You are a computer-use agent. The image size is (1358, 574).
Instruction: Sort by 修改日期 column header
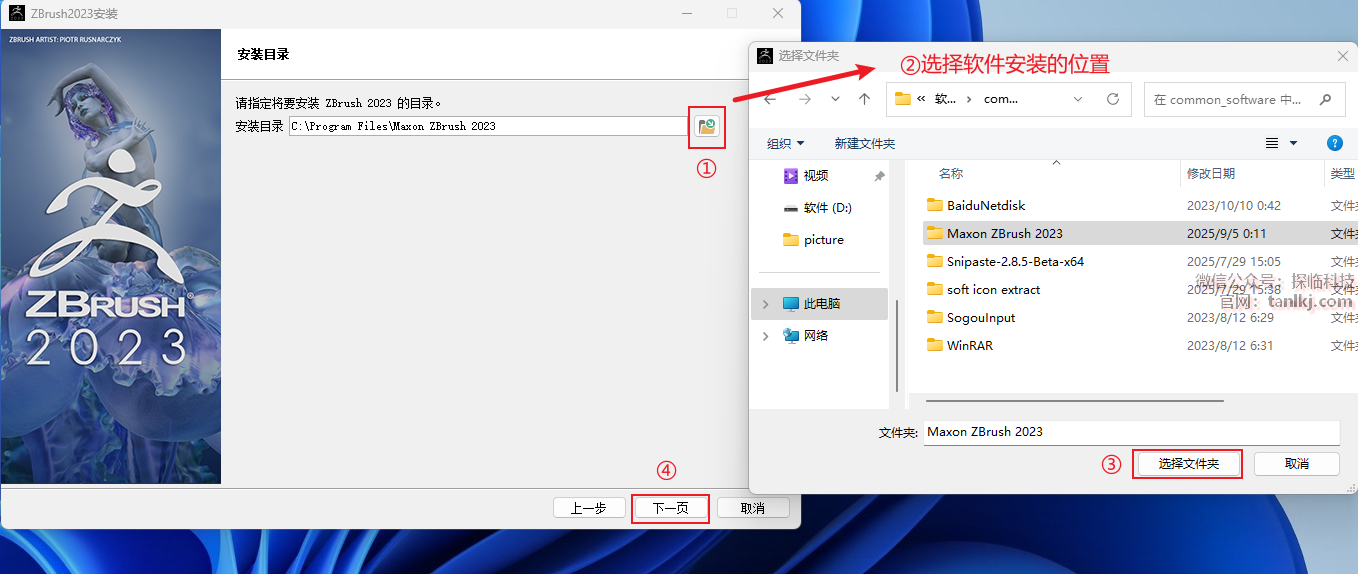[1211, 174]
